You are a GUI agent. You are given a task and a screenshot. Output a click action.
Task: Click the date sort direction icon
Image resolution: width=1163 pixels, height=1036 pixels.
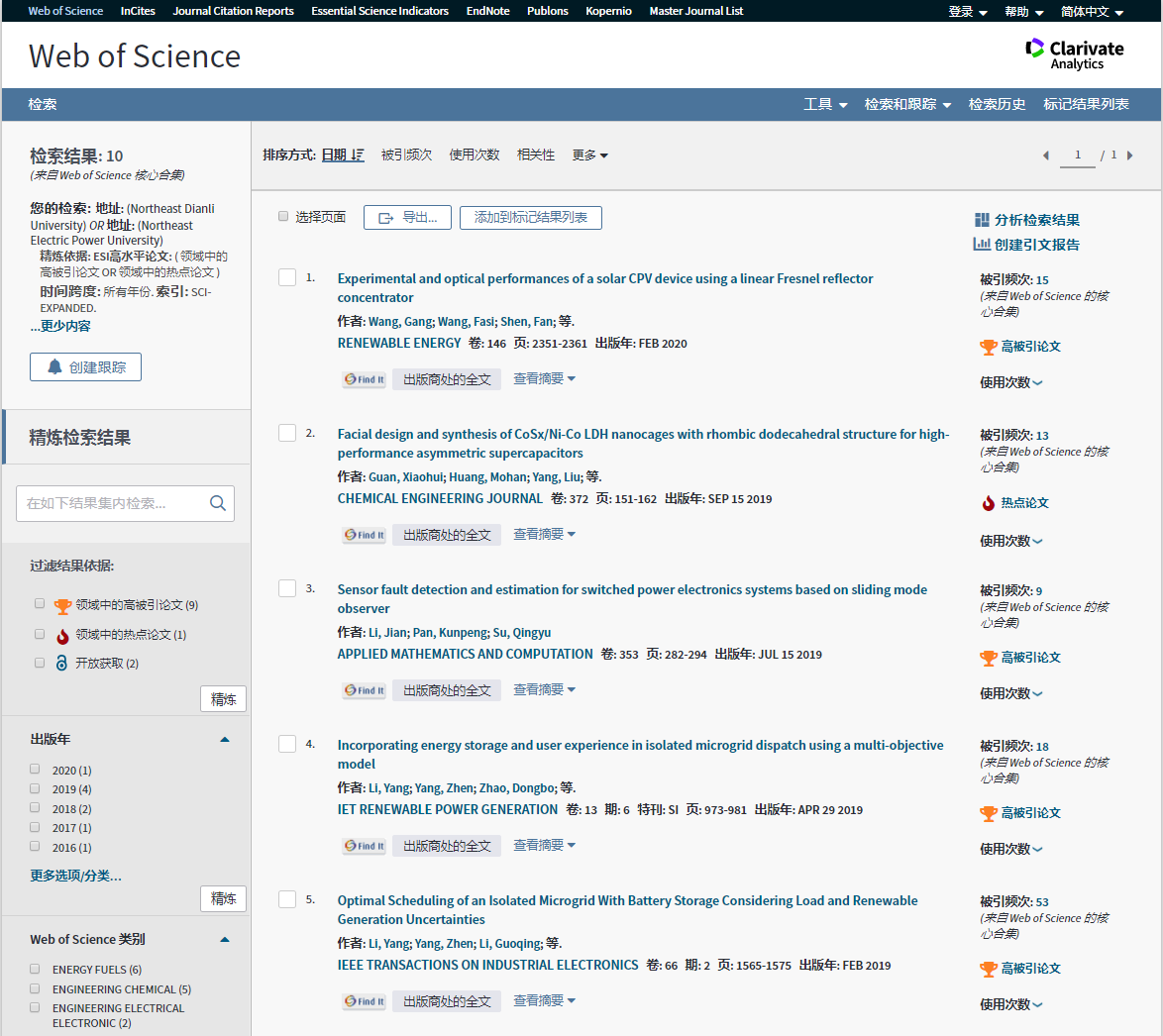point(358,155)
